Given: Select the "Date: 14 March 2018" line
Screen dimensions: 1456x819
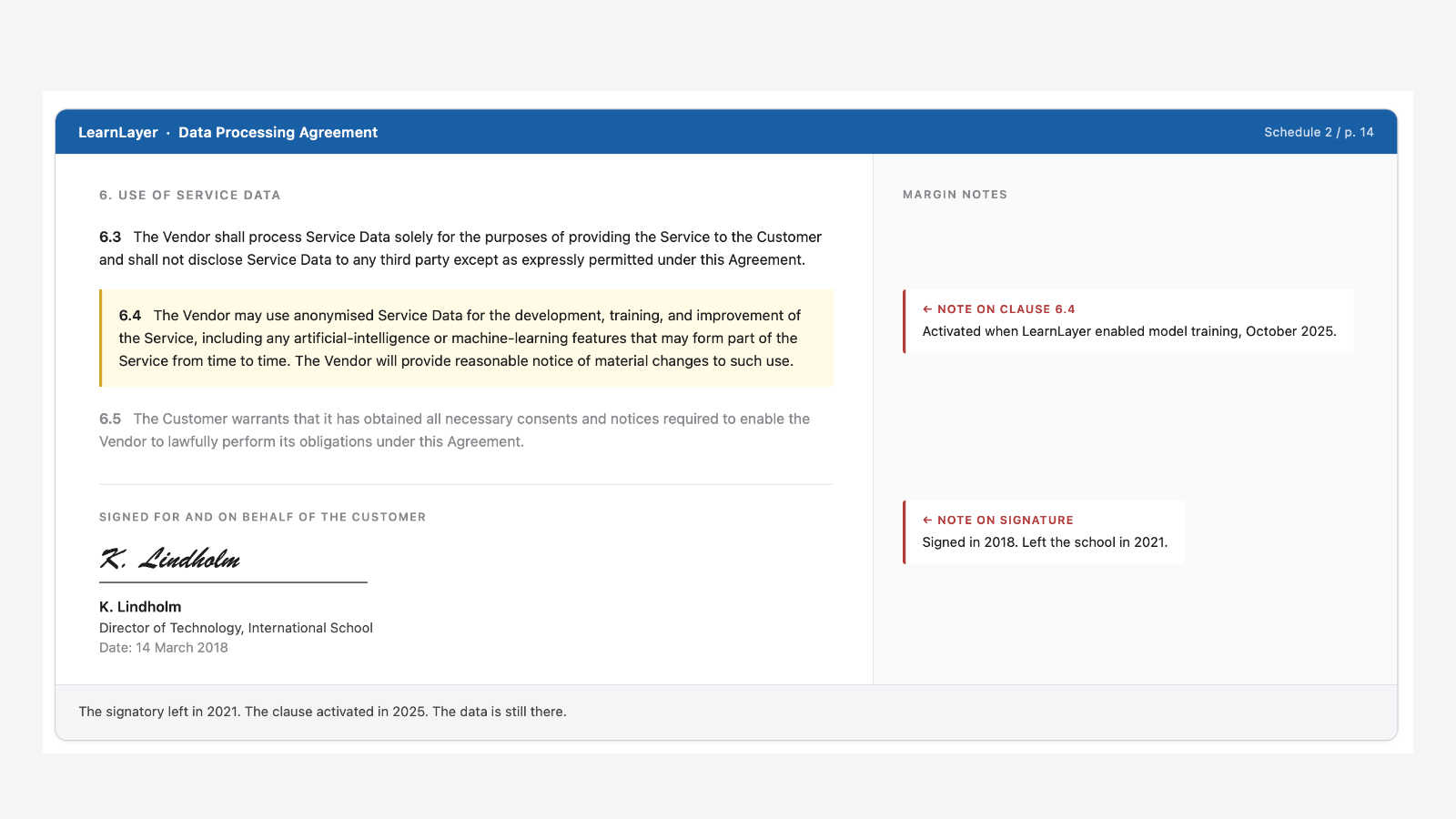Looking at the screenshot, I should 164,648.
